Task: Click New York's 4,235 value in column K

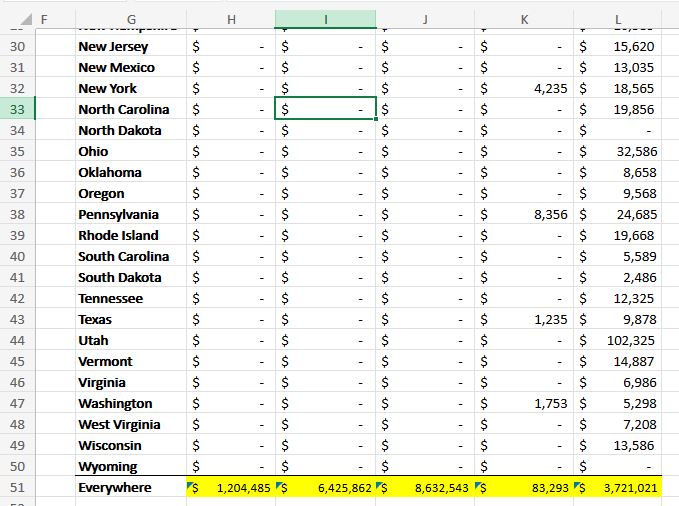Action: tap(524, 88)
